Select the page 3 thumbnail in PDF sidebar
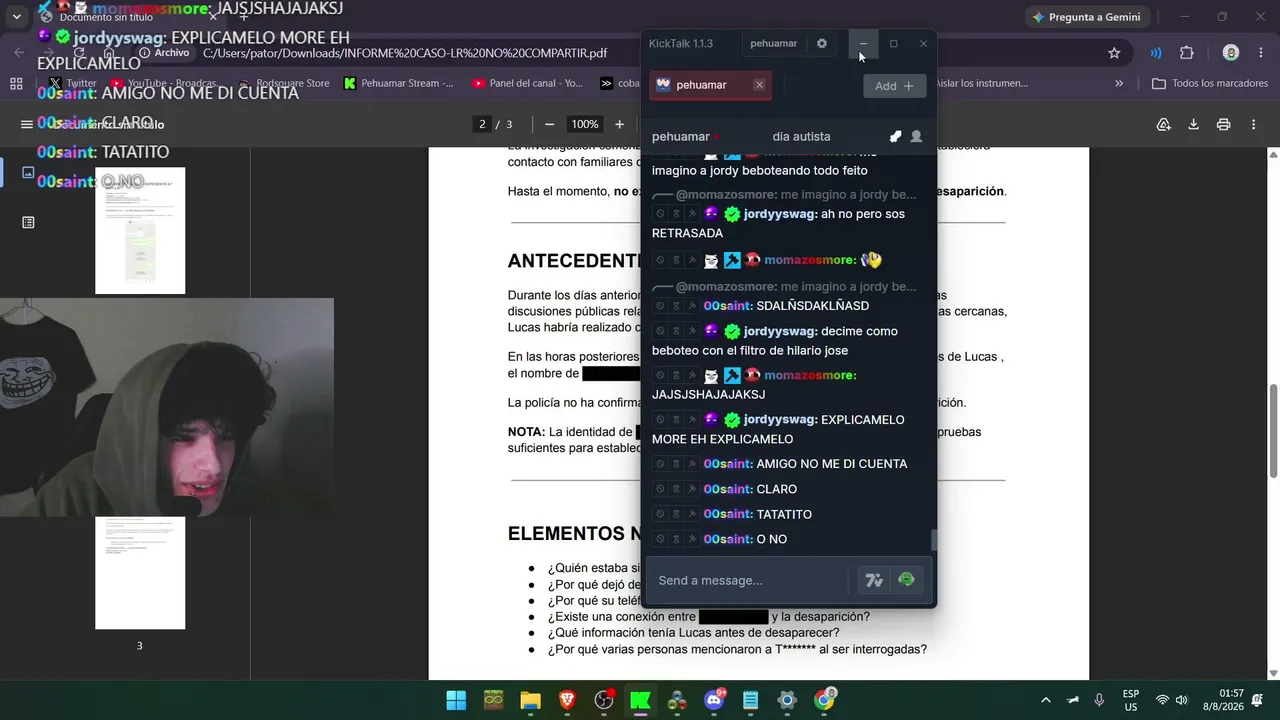This screenshot has width=1280, height=720. point(140,573)
